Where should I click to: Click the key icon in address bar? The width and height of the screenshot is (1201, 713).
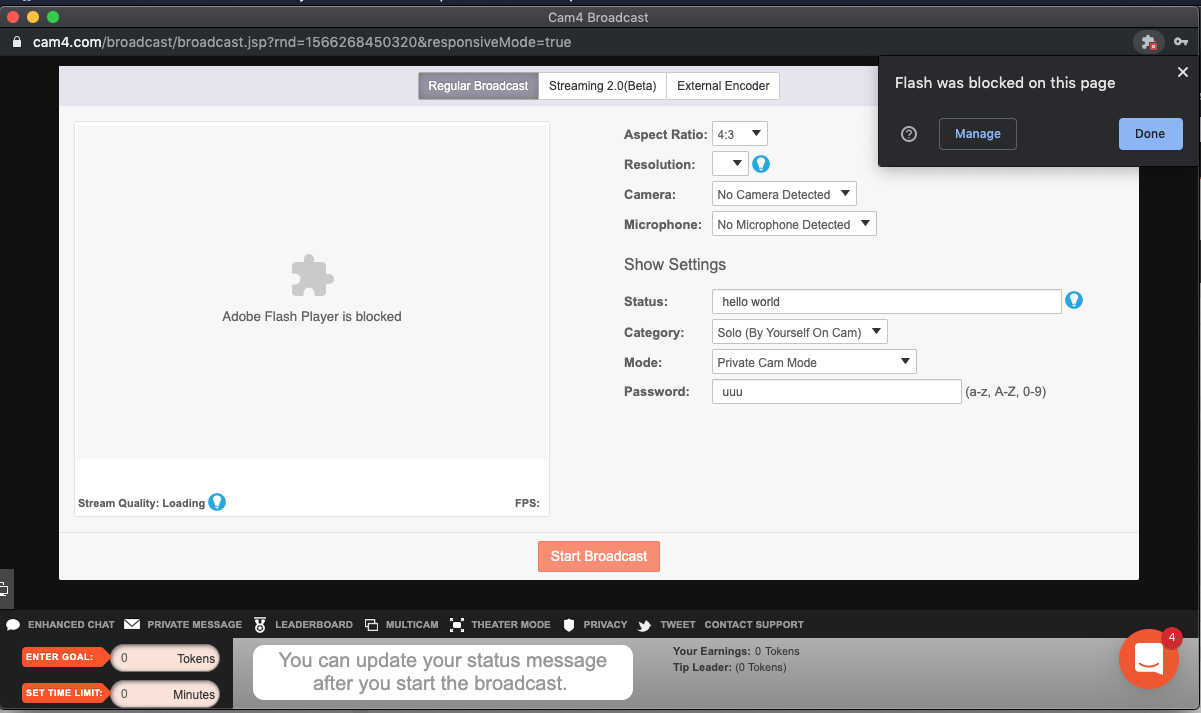pyautogui.click(x=1181, y=43)
